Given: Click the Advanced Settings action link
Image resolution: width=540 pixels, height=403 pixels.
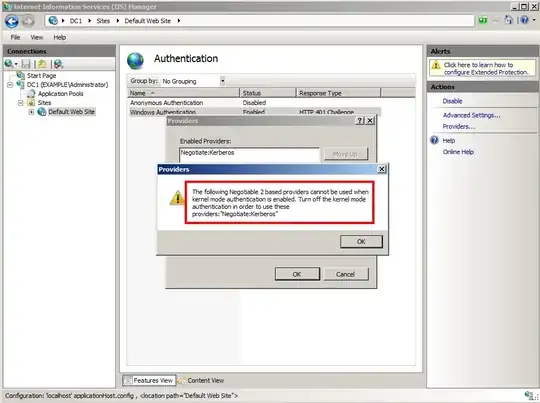Looking at the screenshot, I should tap(471, 115).
